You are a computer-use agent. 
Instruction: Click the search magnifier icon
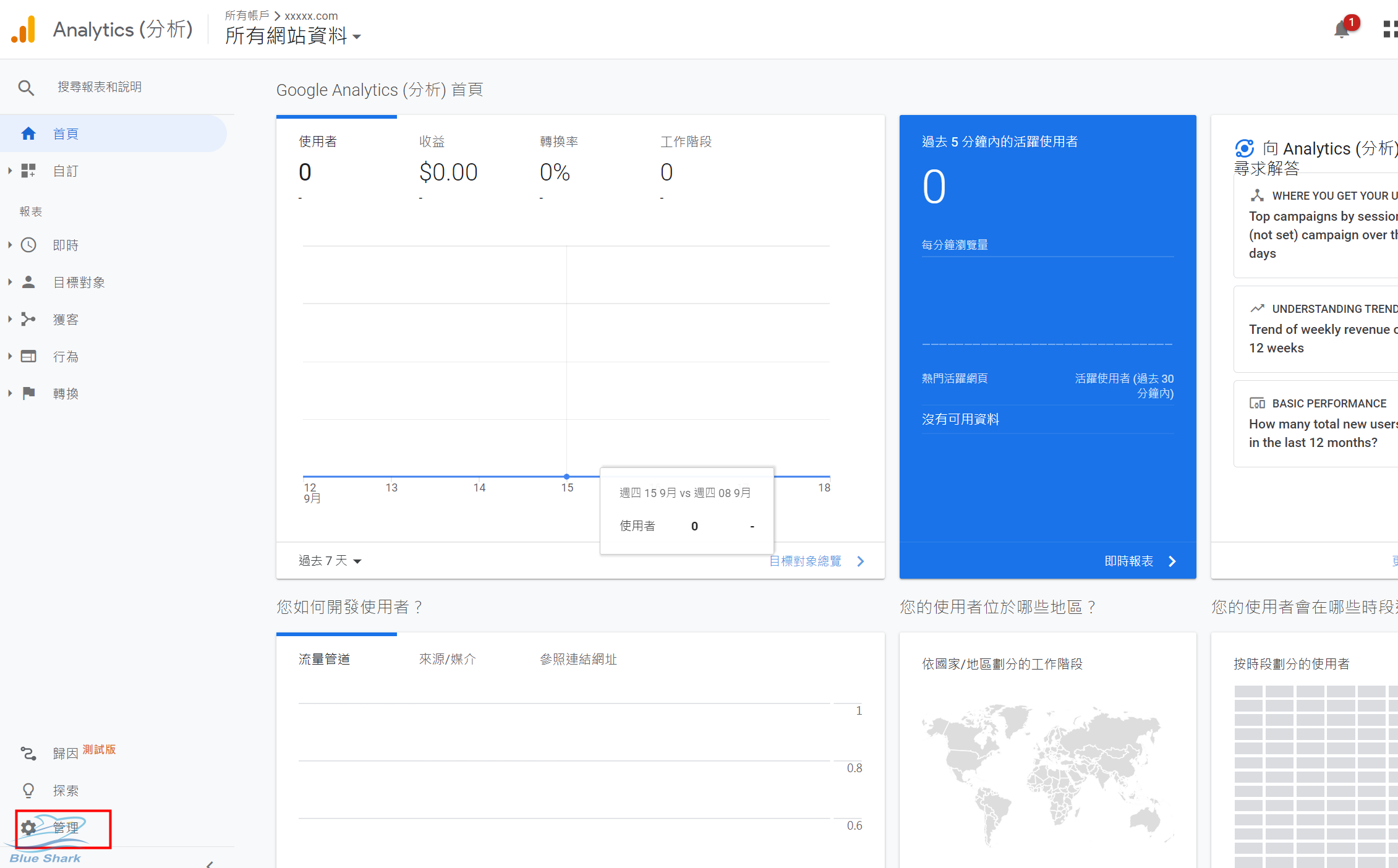[26, 88]
